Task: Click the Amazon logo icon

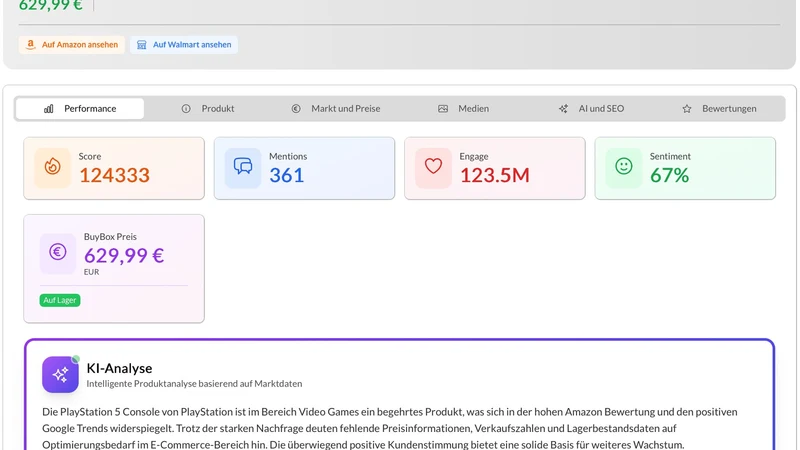Action: pos(31,45)
